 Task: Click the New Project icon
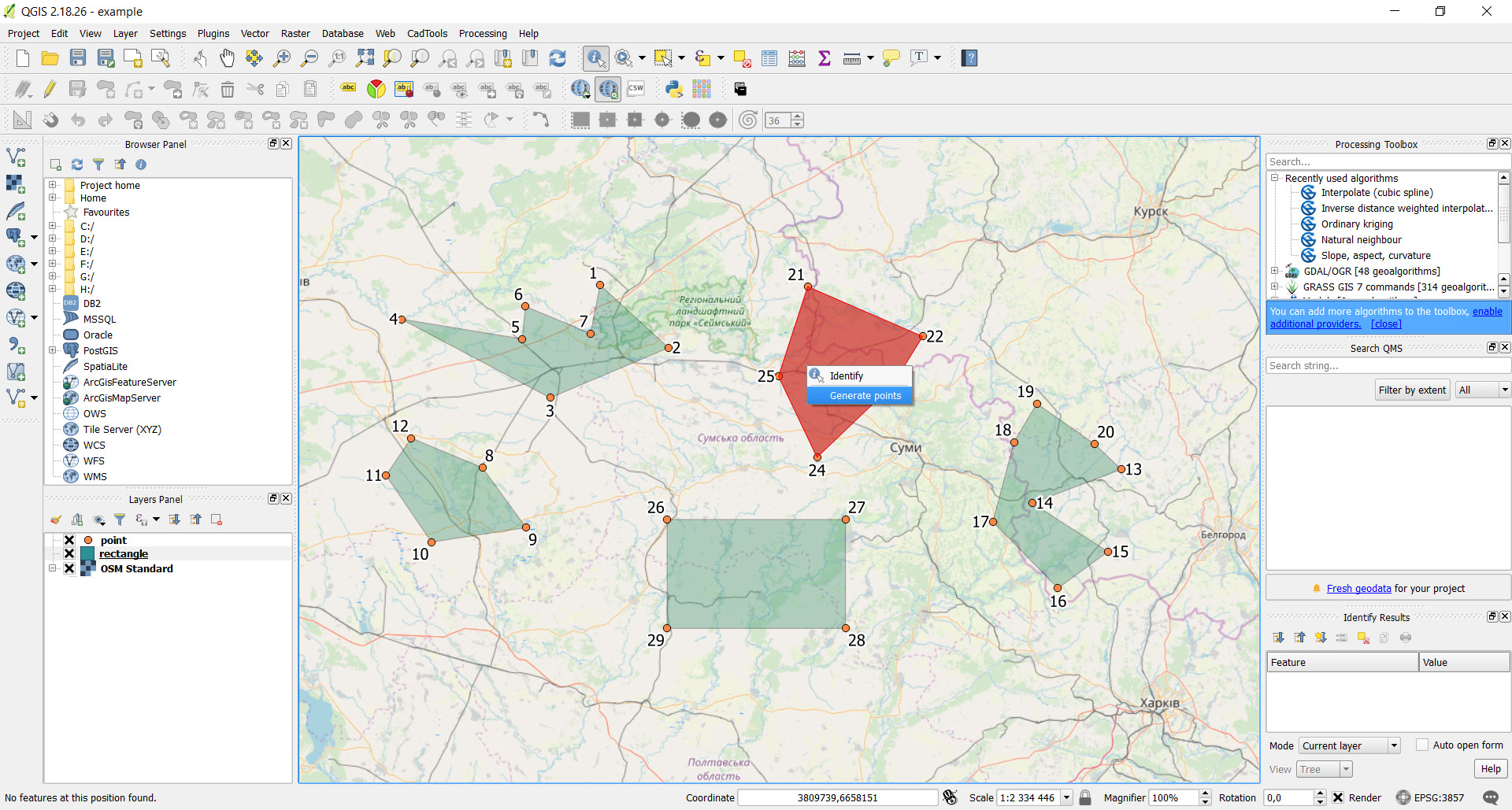point(23,58)
